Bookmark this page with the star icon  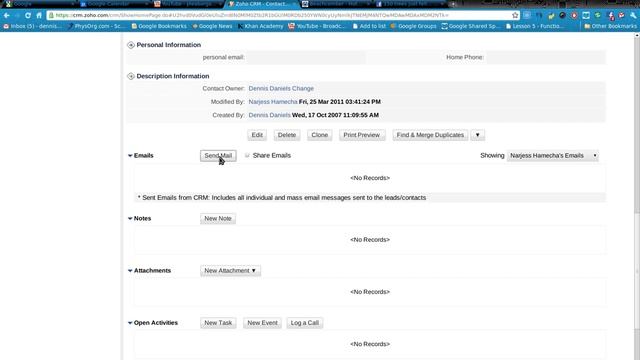515,15
